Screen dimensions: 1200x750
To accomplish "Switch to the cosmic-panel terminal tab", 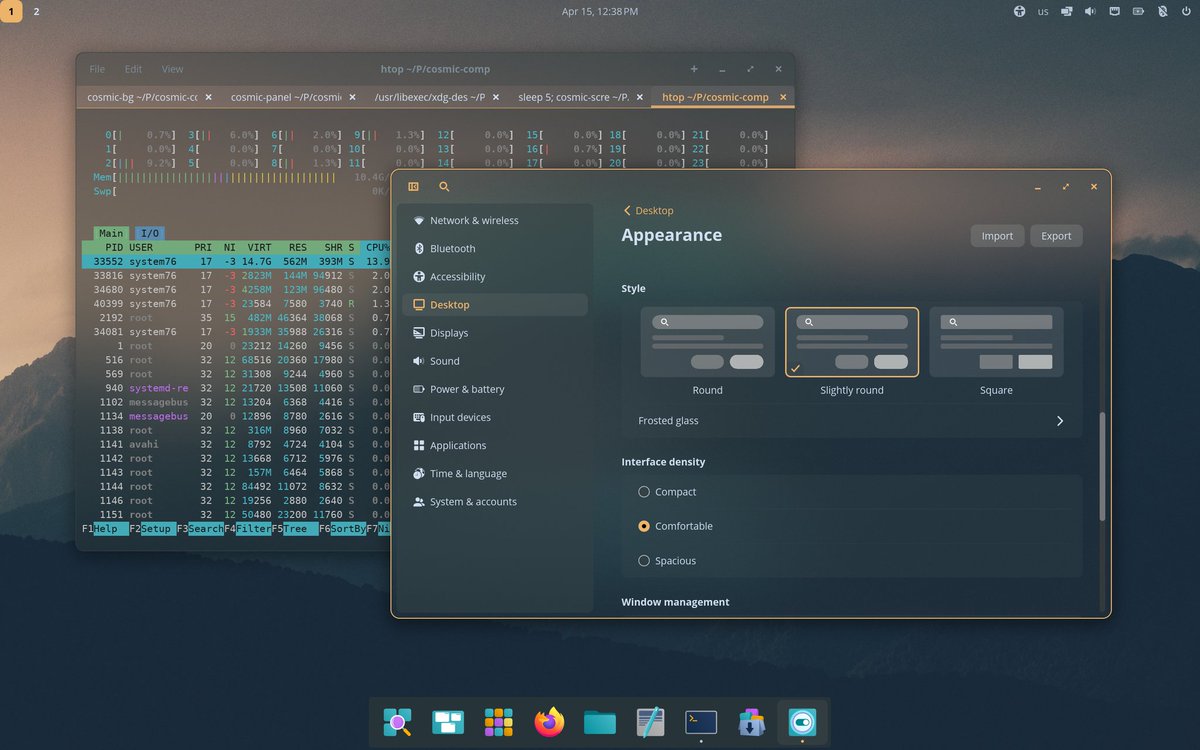I will click(x=286, y=97).
